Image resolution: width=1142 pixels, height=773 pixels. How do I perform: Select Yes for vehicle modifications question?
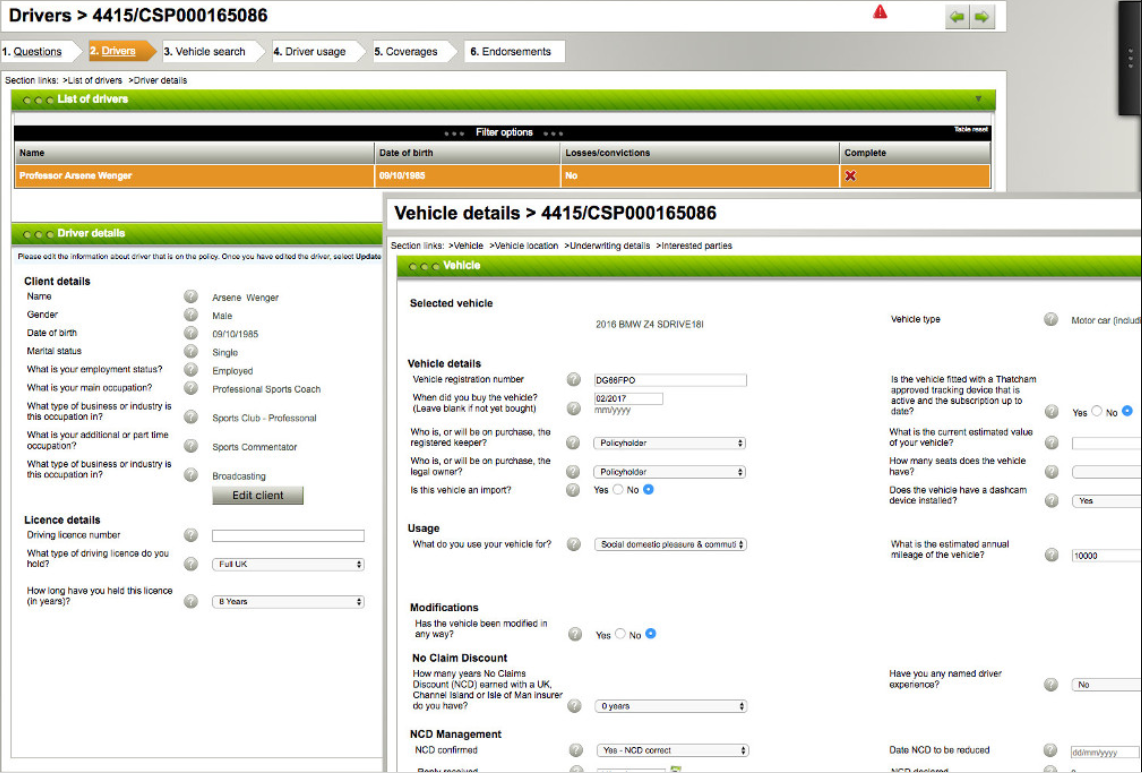pos(619,634)
